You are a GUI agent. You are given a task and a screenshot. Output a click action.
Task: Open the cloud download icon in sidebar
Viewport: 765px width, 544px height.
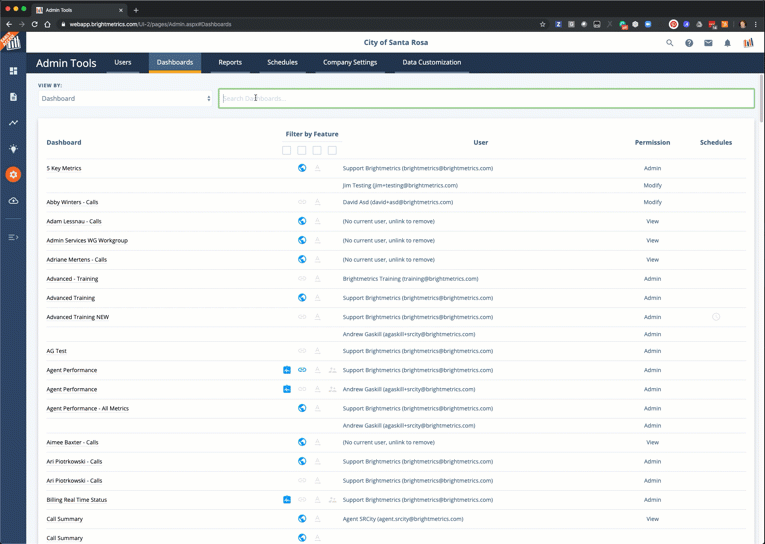pyautogui.click(x=13, y=201)
